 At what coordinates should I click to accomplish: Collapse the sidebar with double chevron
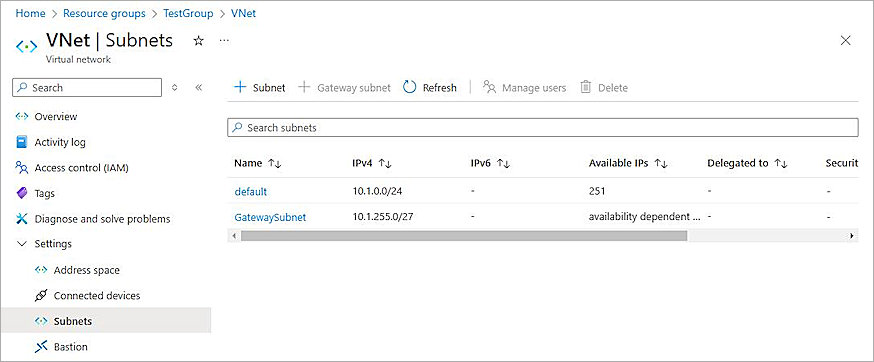tap(199, 88)
